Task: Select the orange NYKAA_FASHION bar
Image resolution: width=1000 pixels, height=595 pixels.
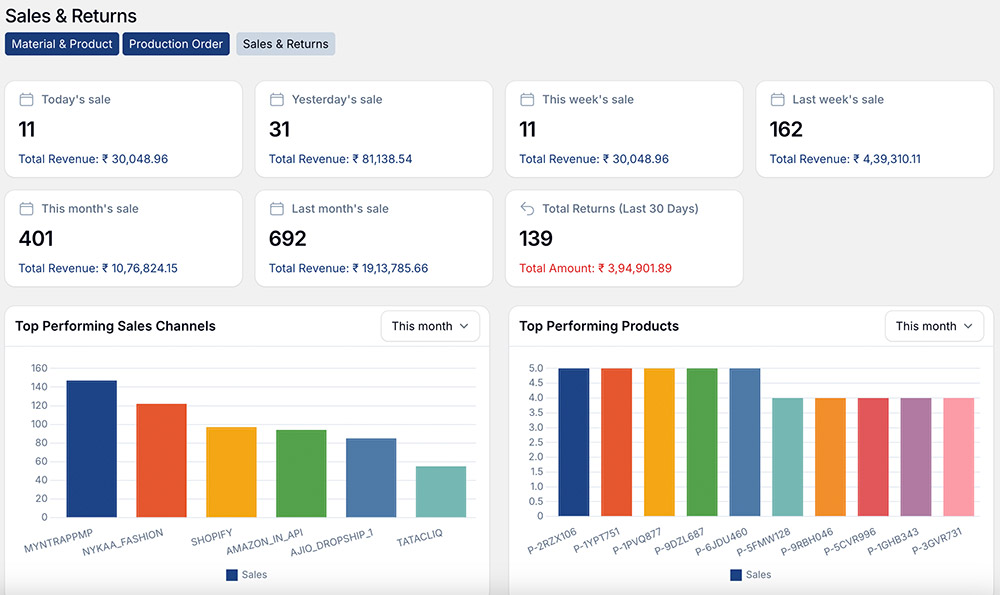Action: click(x=161, y=460)
